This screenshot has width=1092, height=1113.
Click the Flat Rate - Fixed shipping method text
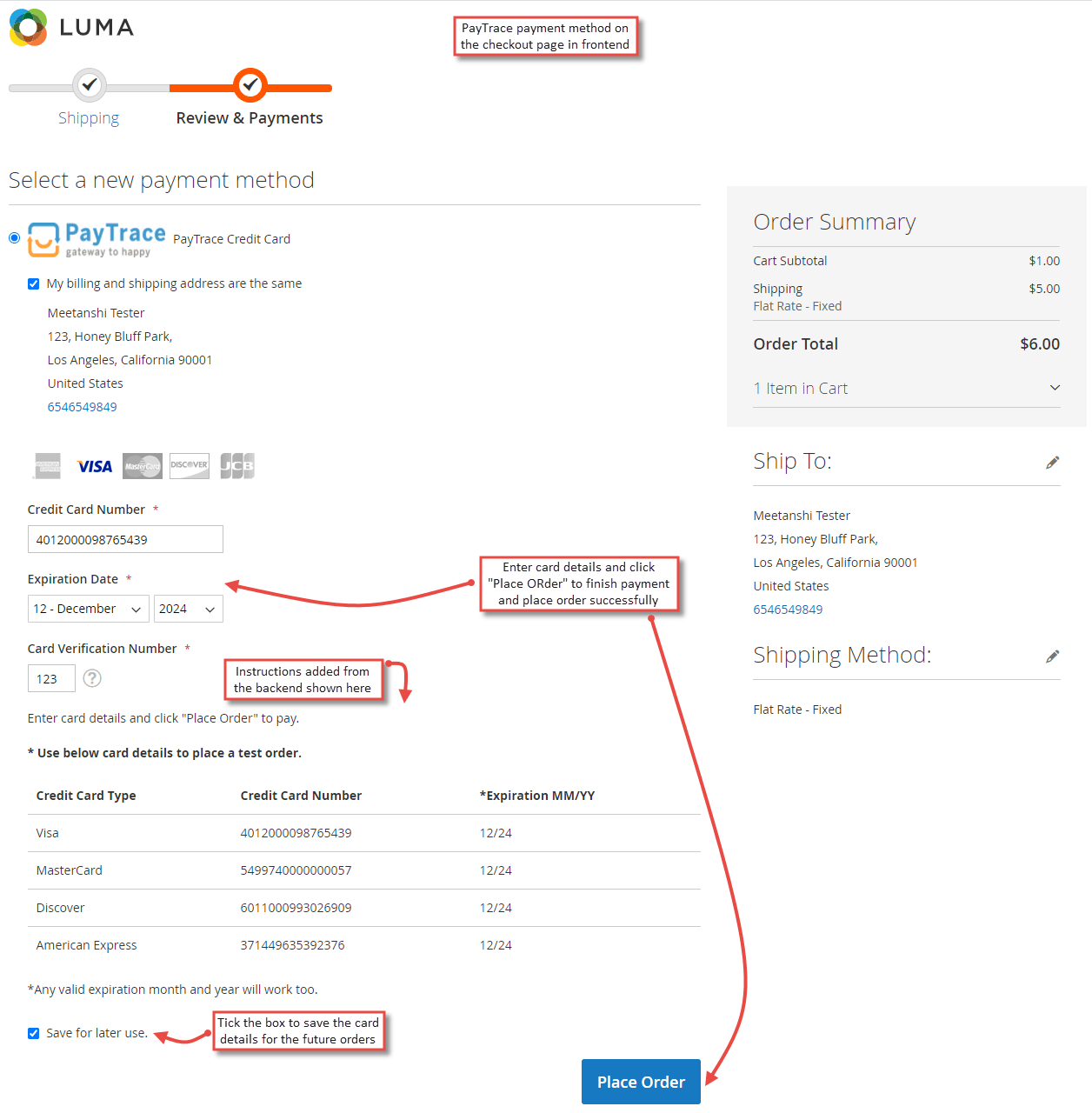coord(798,710)
